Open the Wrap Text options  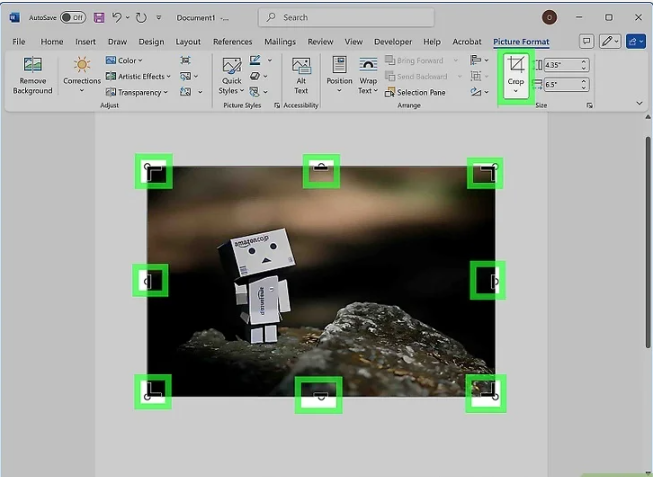click(368, 75)
